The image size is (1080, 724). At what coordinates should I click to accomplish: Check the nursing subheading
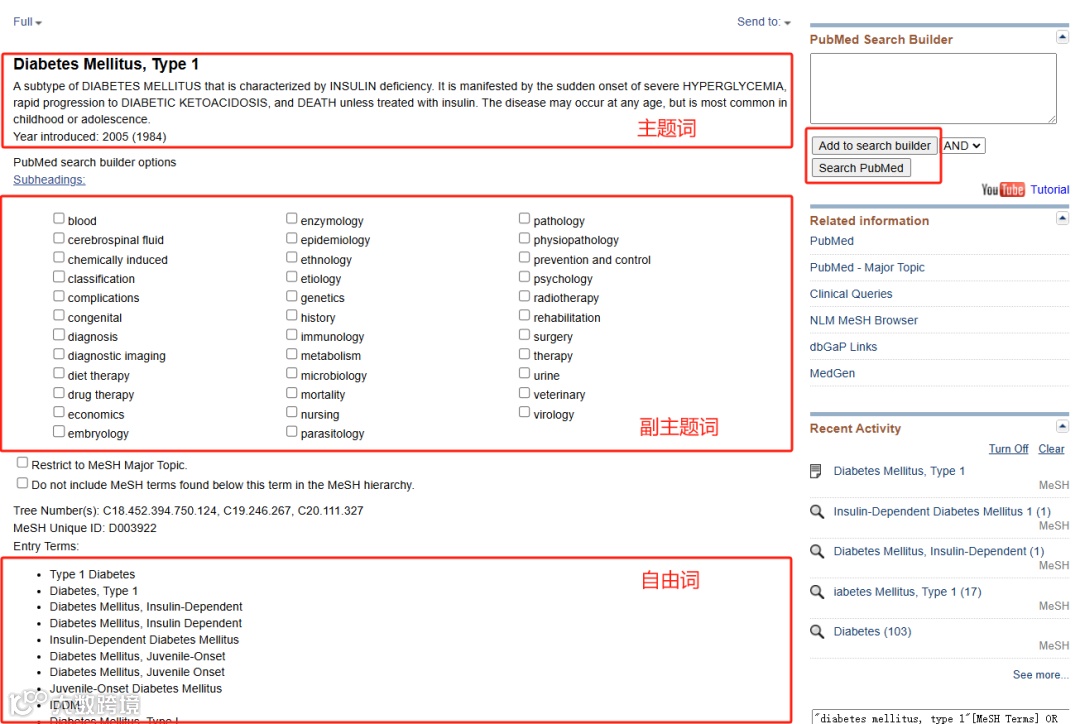(x=291, y=412)
